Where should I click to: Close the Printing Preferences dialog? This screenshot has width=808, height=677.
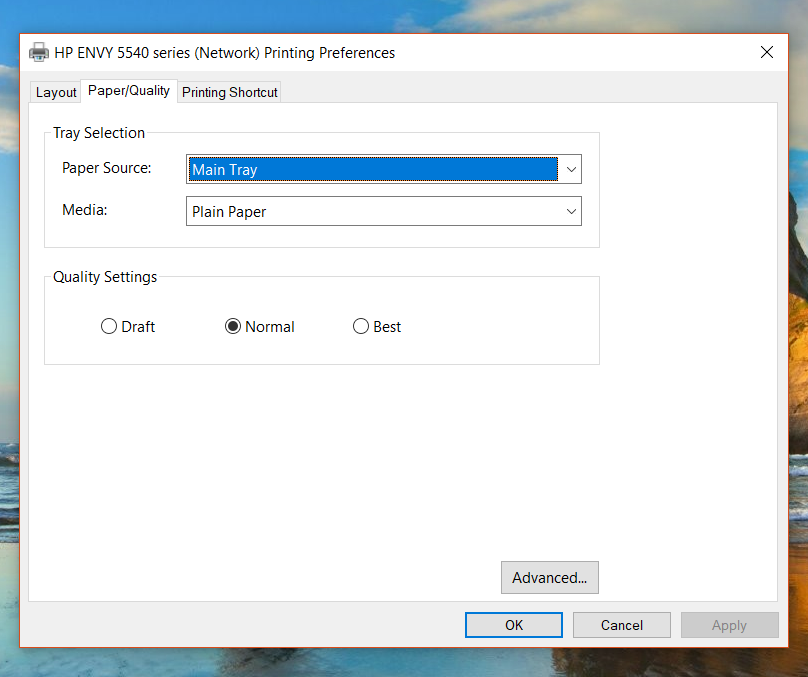tap(767, 52)
